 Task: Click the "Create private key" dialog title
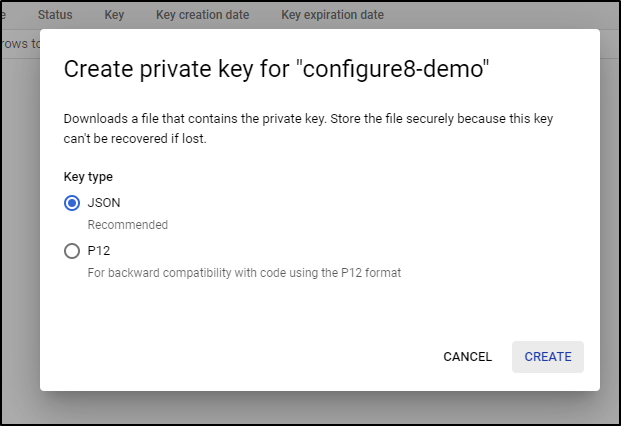(x=276, y=69)
